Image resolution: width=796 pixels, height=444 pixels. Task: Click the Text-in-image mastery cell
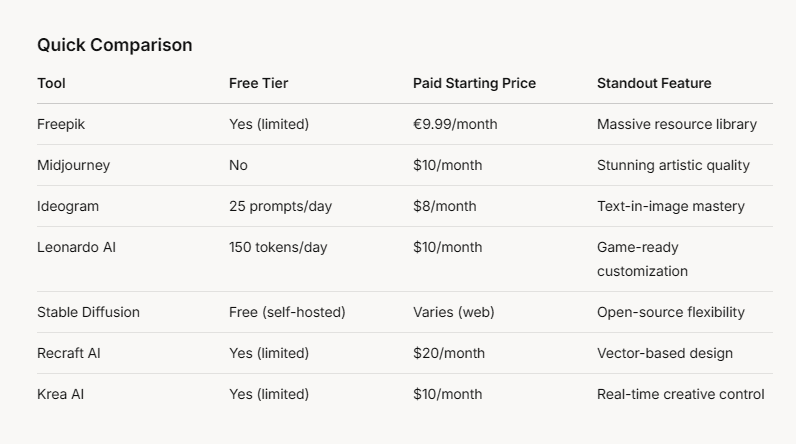pos(671,207)
